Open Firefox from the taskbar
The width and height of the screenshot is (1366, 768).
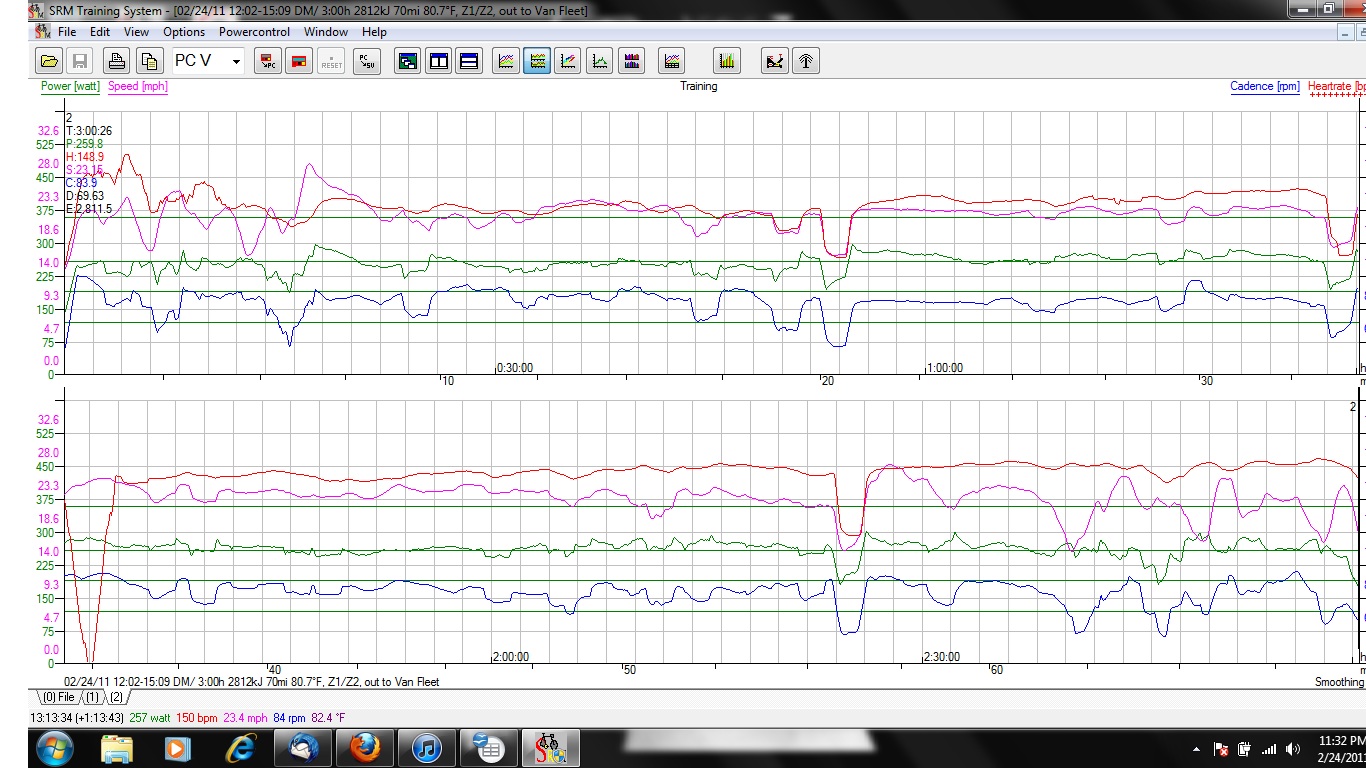(364, 748)
